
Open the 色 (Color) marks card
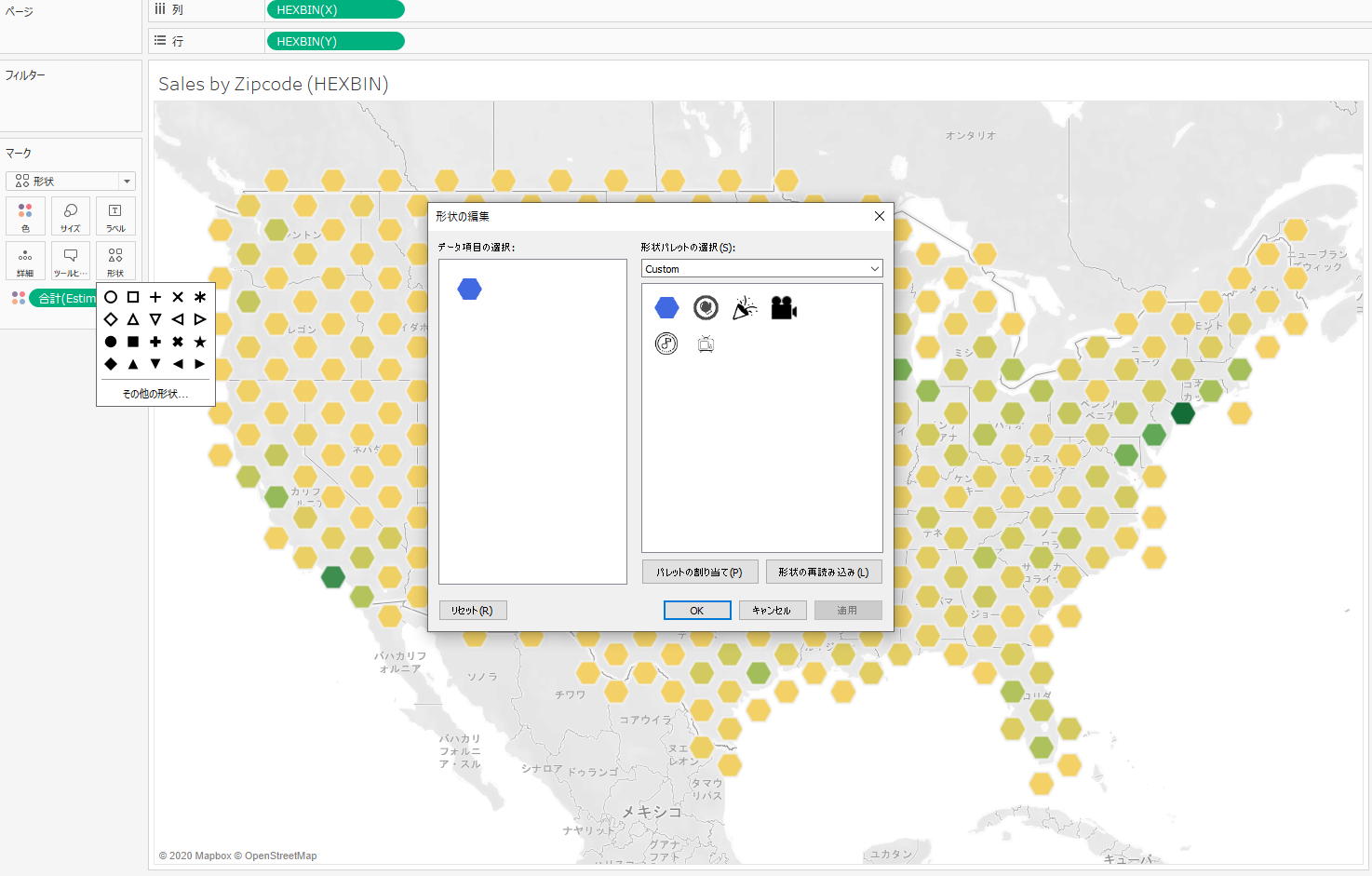pyautogui.click(x=25, y=216)
